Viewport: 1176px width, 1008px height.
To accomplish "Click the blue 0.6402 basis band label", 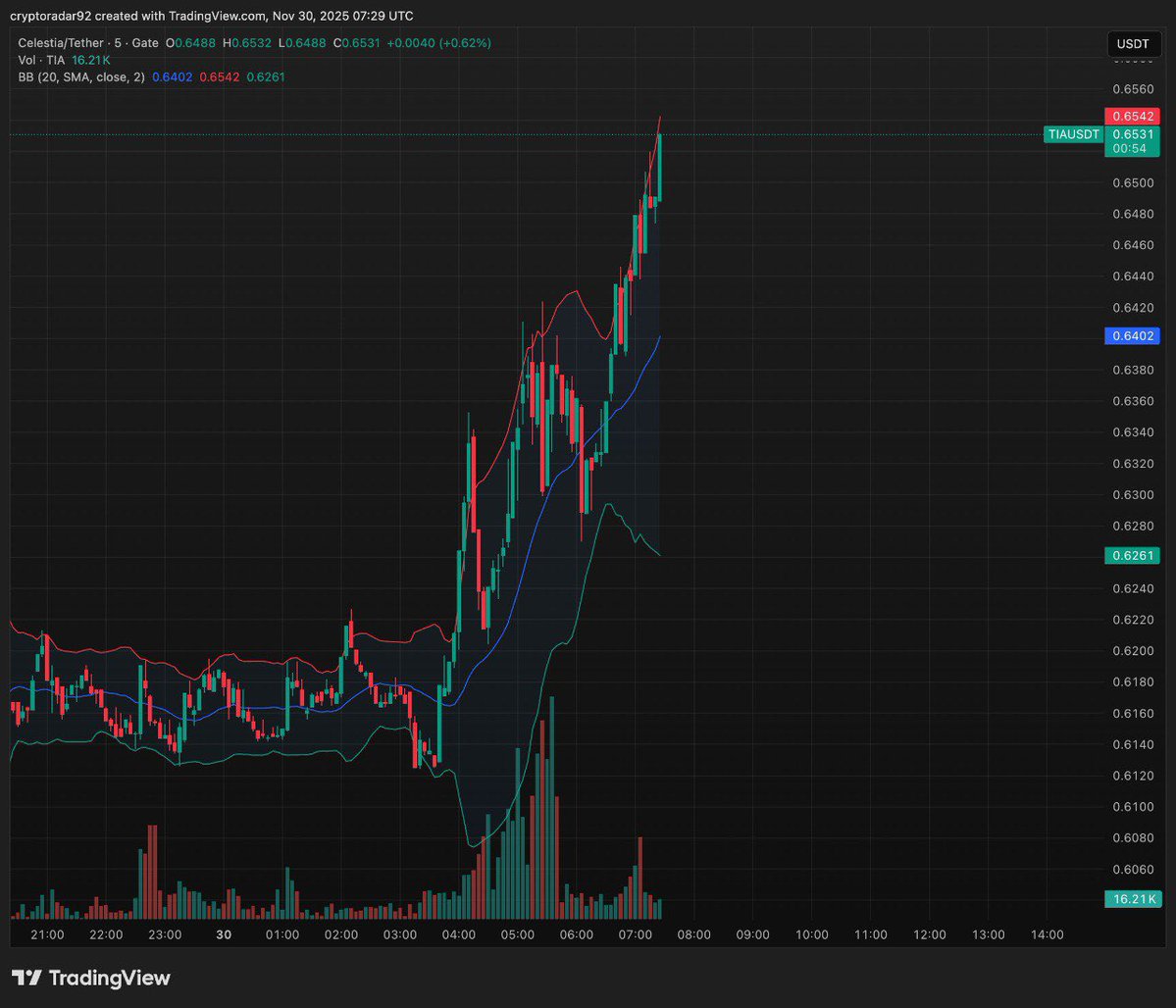I will click(x=1132, y=335).
